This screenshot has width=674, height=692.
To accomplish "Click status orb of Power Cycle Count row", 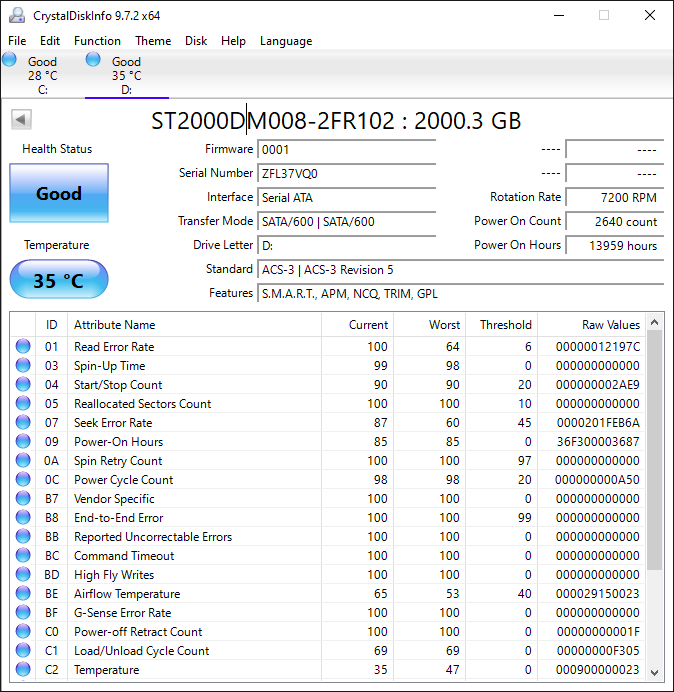I will 23,479.
